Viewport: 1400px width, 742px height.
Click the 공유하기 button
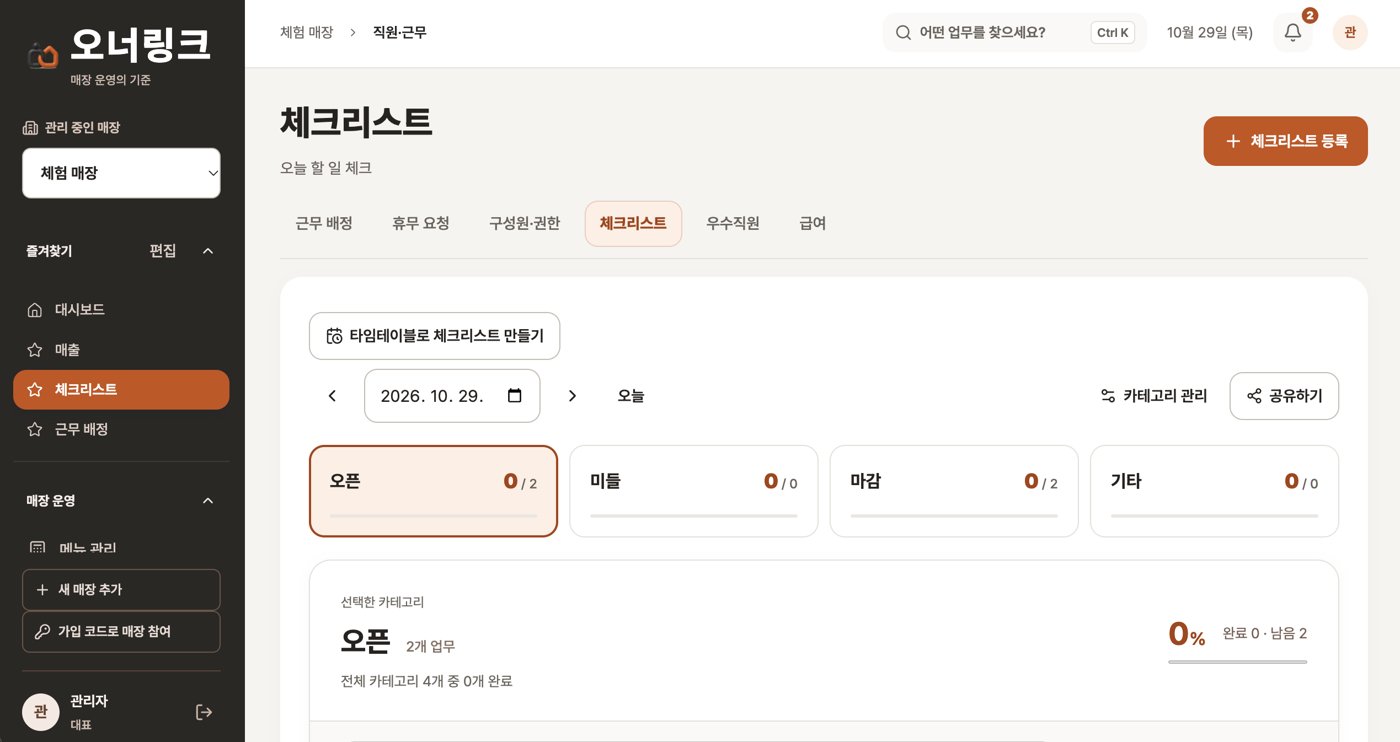(1284, 396)
